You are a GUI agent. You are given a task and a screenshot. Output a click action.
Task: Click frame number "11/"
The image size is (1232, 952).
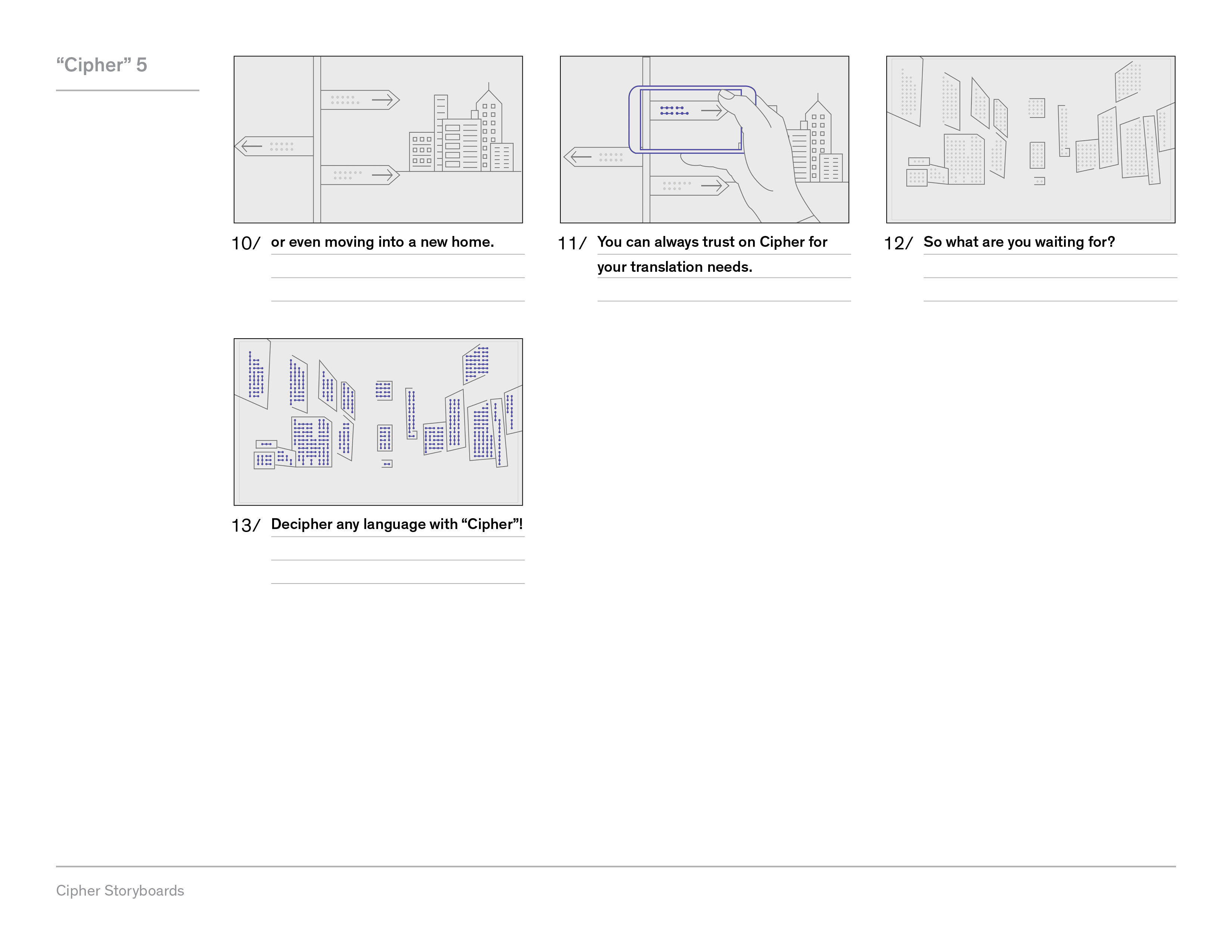(572, 243)
